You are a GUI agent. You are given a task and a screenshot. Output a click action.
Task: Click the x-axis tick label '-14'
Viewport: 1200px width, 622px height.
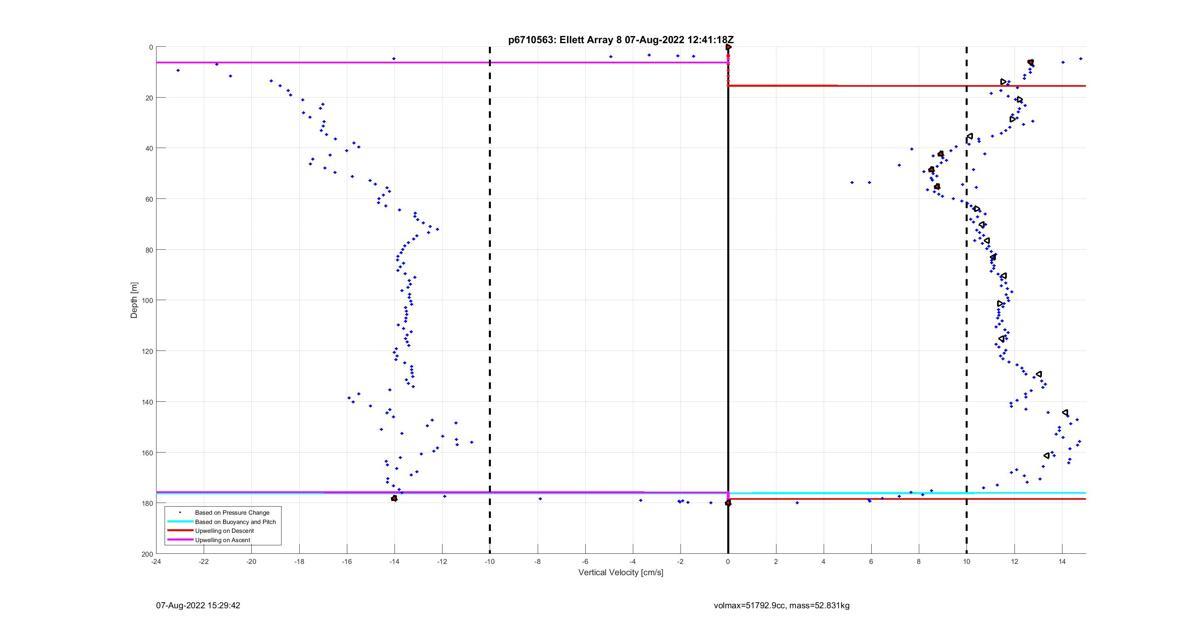coord(394,561)
